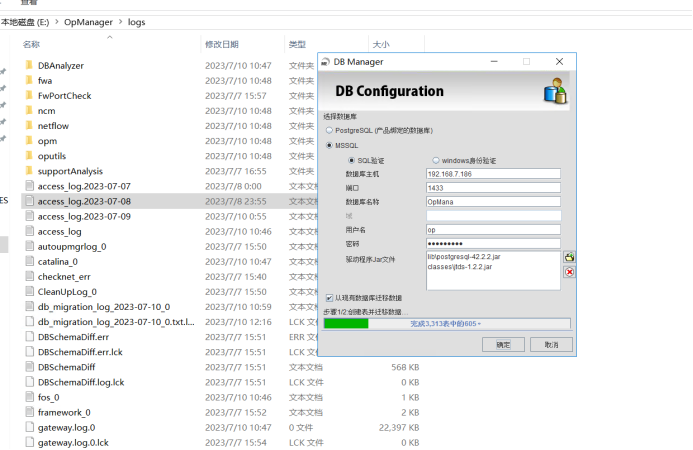Click the fos_0 file icon
Screen dimensions: 693x450
tap(30, 397)
